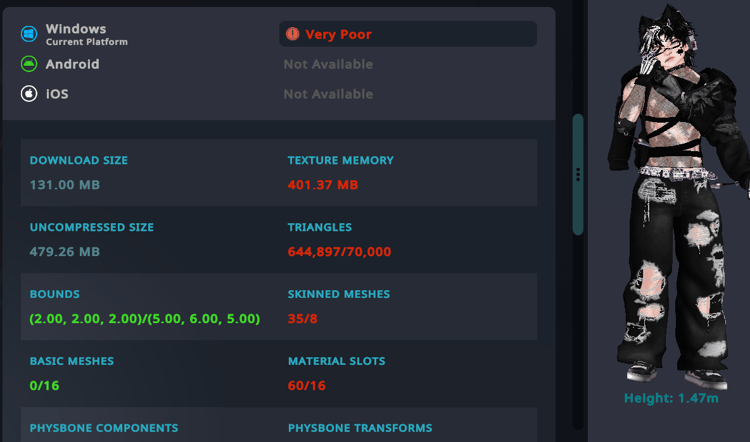
Task: Click the avatar preview thumbnail
Action: pos(677,196)
